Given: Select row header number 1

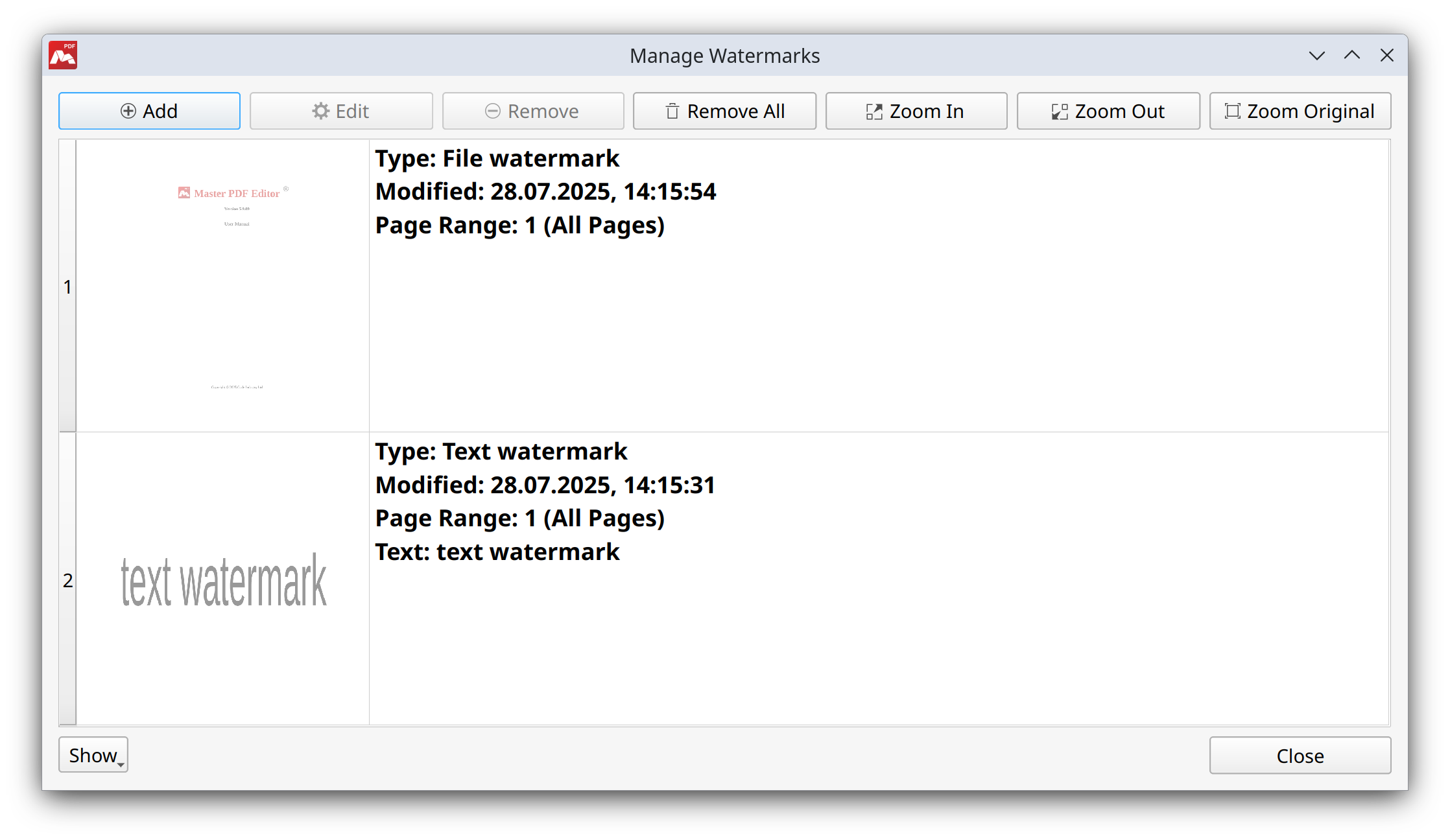Looking at the screenshot, I should (x=67, y=286).
